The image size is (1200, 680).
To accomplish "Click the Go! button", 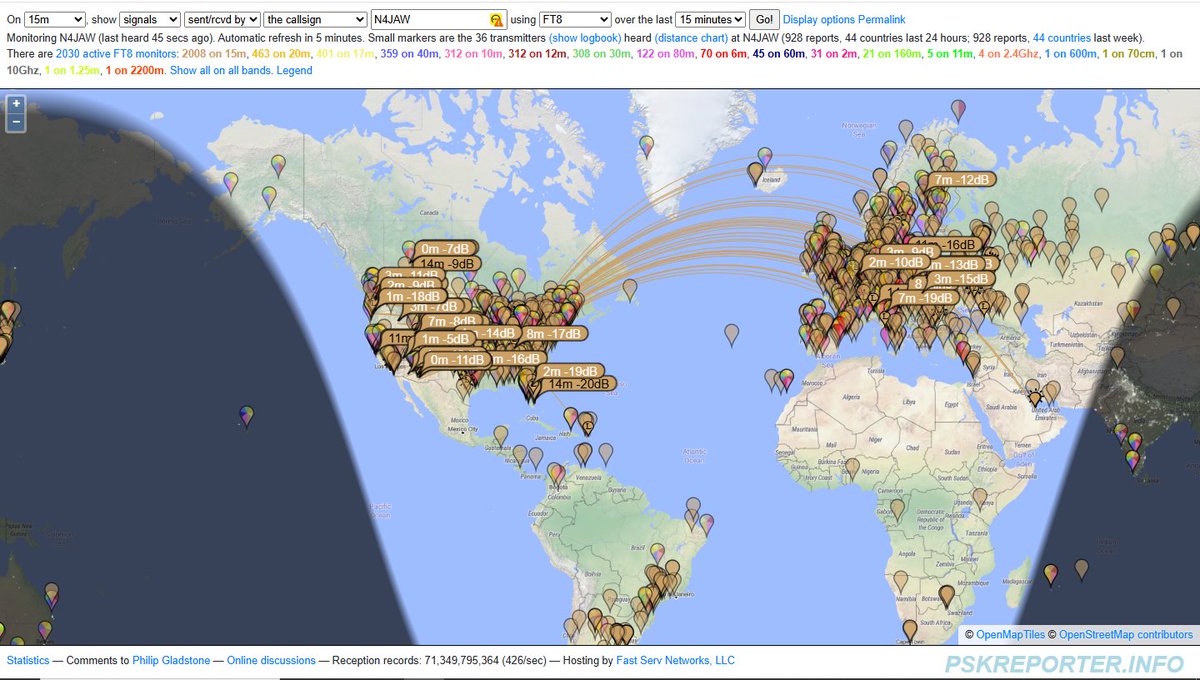I will click(764, 19).
